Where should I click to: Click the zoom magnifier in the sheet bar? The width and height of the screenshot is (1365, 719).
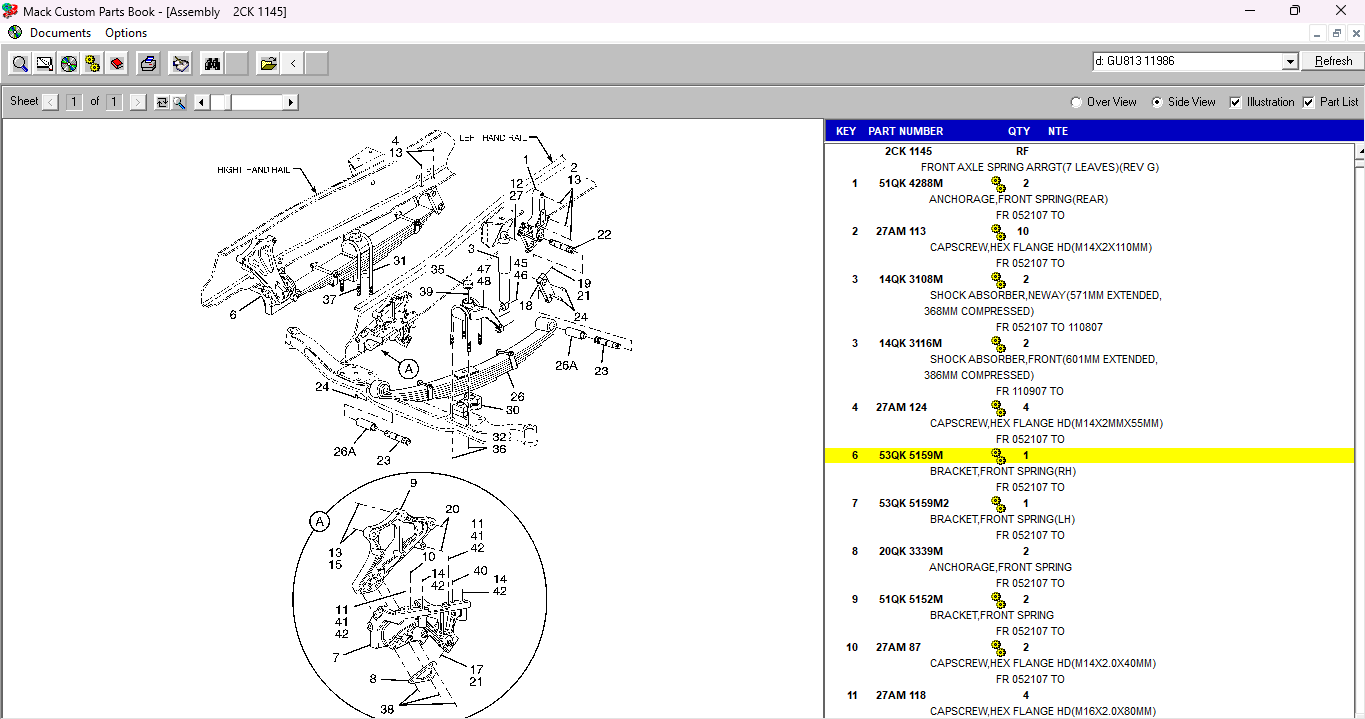click(178, 102)
